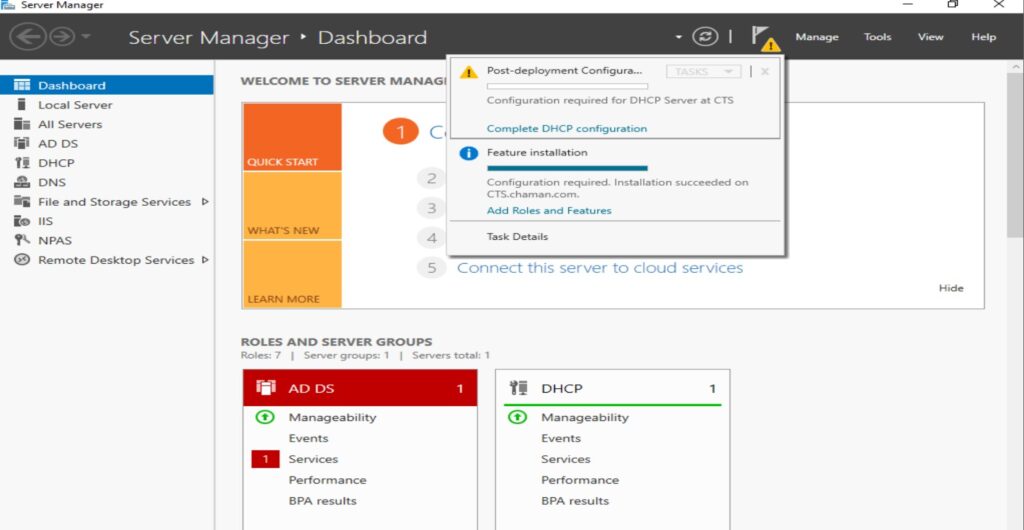Open the View menu

tap(930, 37)
